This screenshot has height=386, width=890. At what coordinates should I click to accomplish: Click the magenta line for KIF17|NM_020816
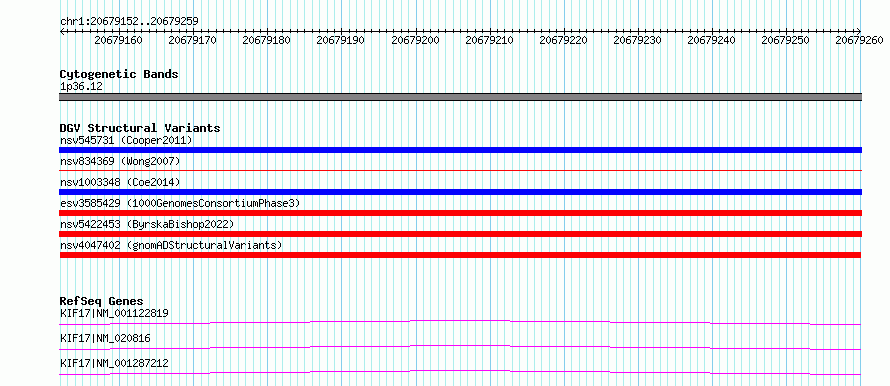(x=460, y=347)
